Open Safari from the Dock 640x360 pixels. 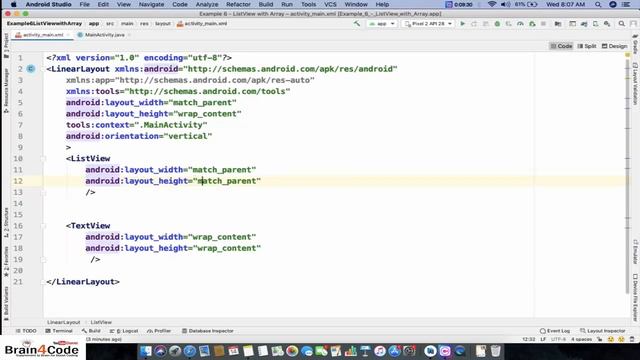[x=190, y=351]
